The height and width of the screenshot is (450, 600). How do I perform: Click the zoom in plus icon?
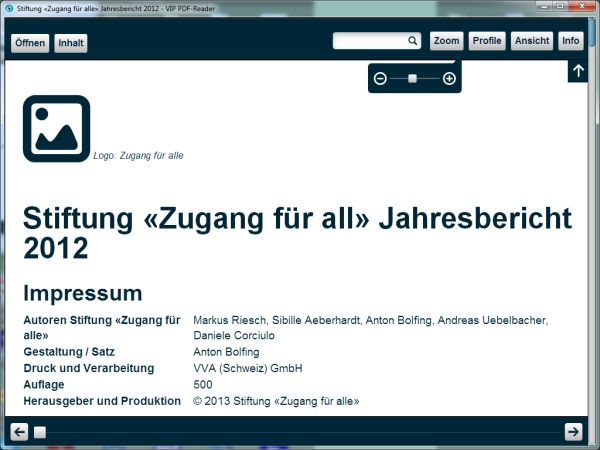(x=449, y=79)
